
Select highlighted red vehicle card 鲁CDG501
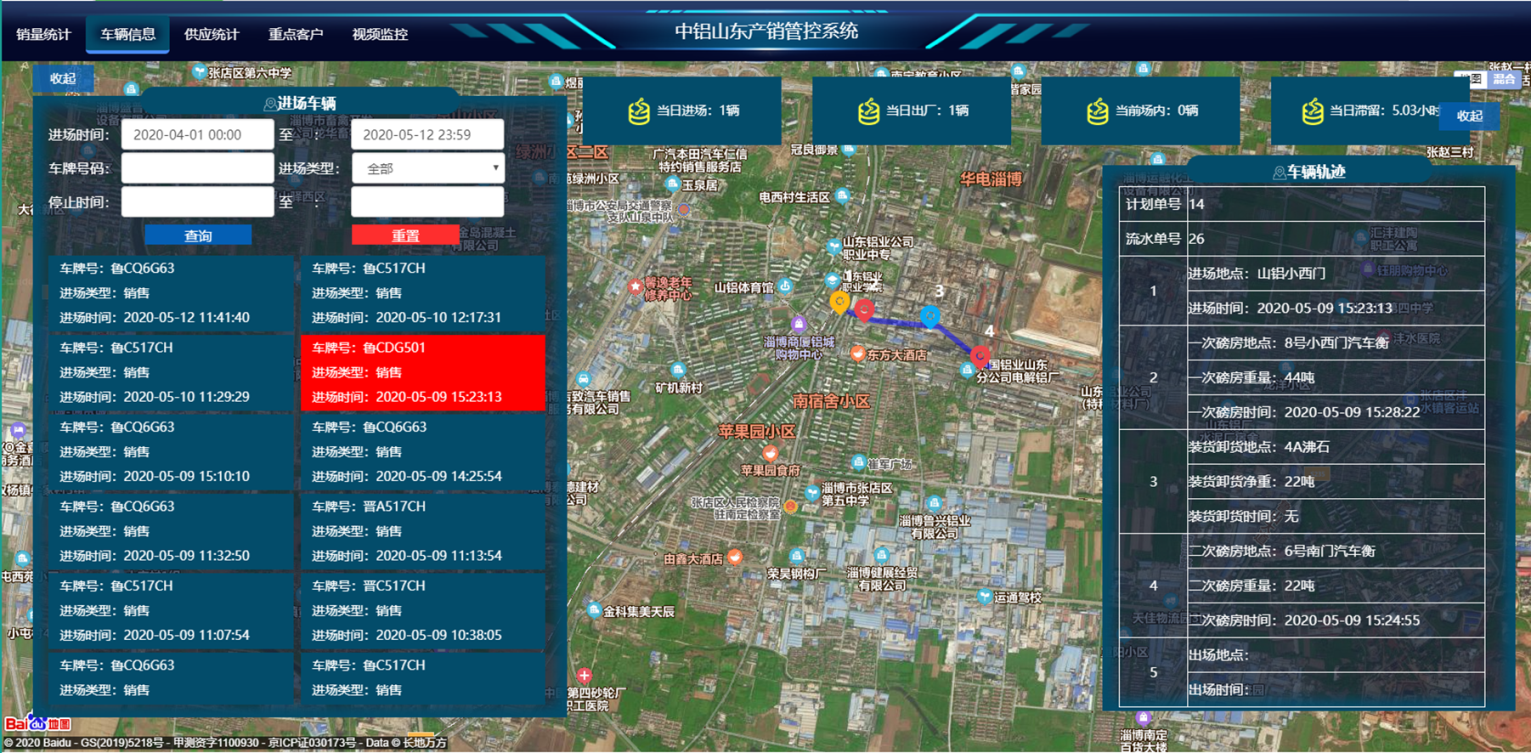[423, 372]
